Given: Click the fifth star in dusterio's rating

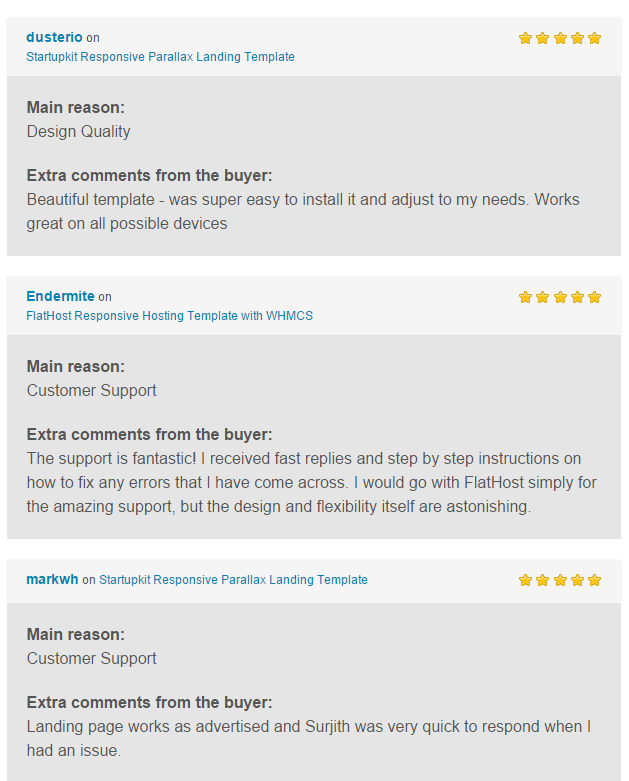Looking at the screenshot, I should tap(594, 38).
